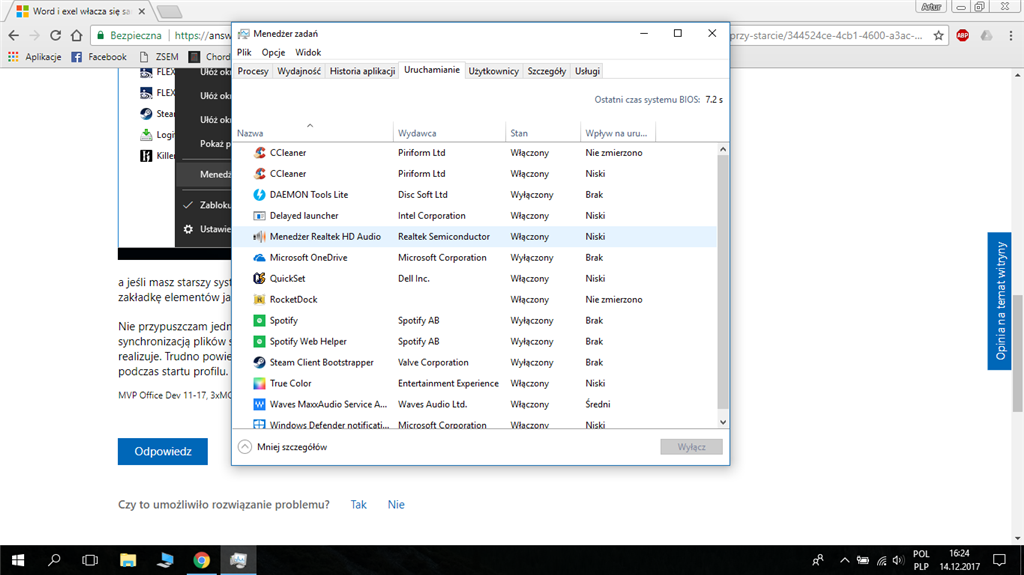Switch to Wydajność tab
This screenshot has height=575, width=1024.
(298, 71)
